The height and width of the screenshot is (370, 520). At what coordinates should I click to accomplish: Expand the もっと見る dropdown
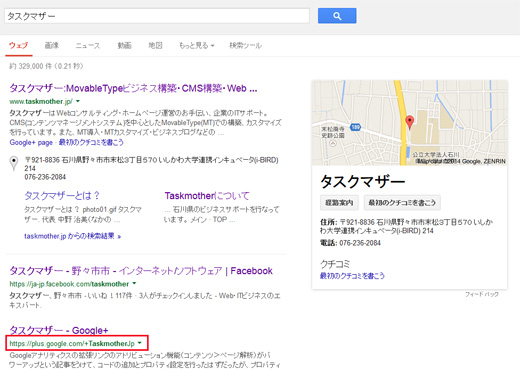tap(196, 45)
